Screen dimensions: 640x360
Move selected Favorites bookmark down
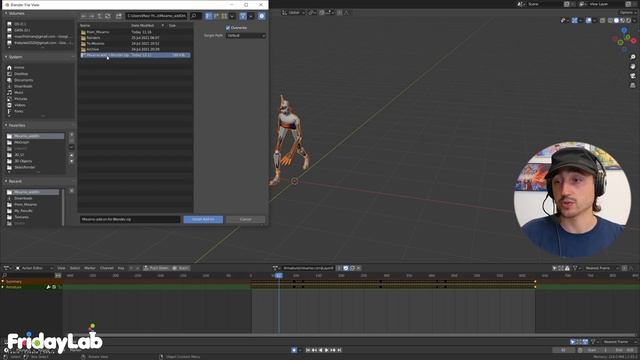click(x=71, y=161)
